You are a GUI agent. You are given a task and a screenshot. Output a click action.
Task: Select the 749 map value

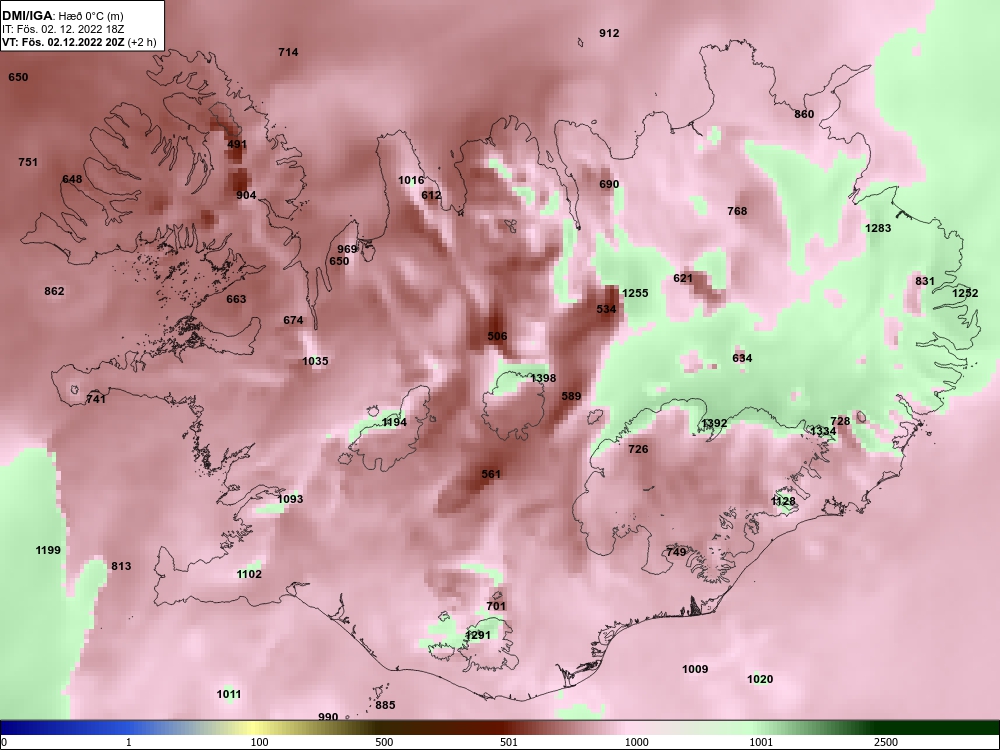click(x=677, y=552)
